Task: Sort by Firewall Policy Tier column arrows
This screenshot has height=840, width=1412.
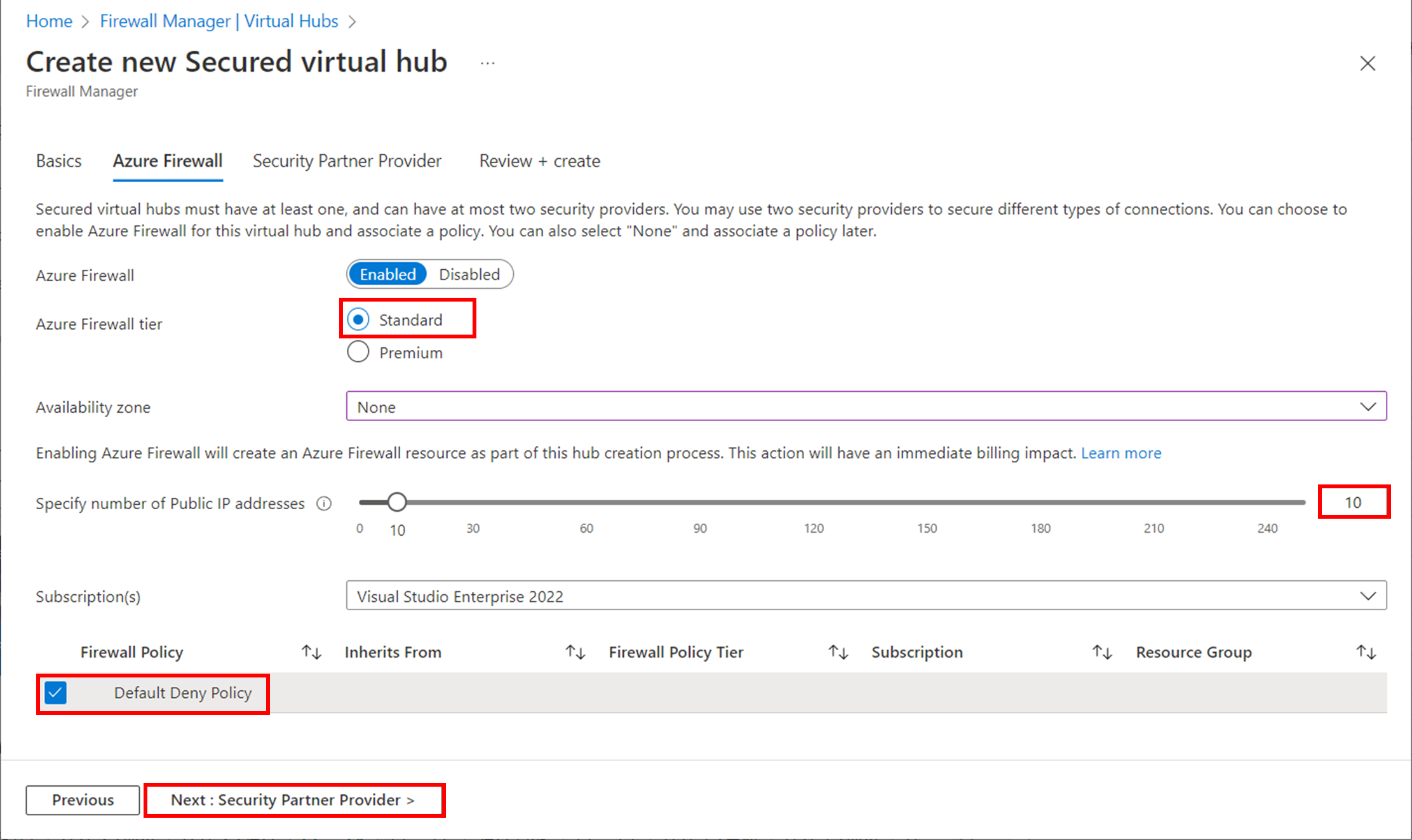Action: click(838, 652)
